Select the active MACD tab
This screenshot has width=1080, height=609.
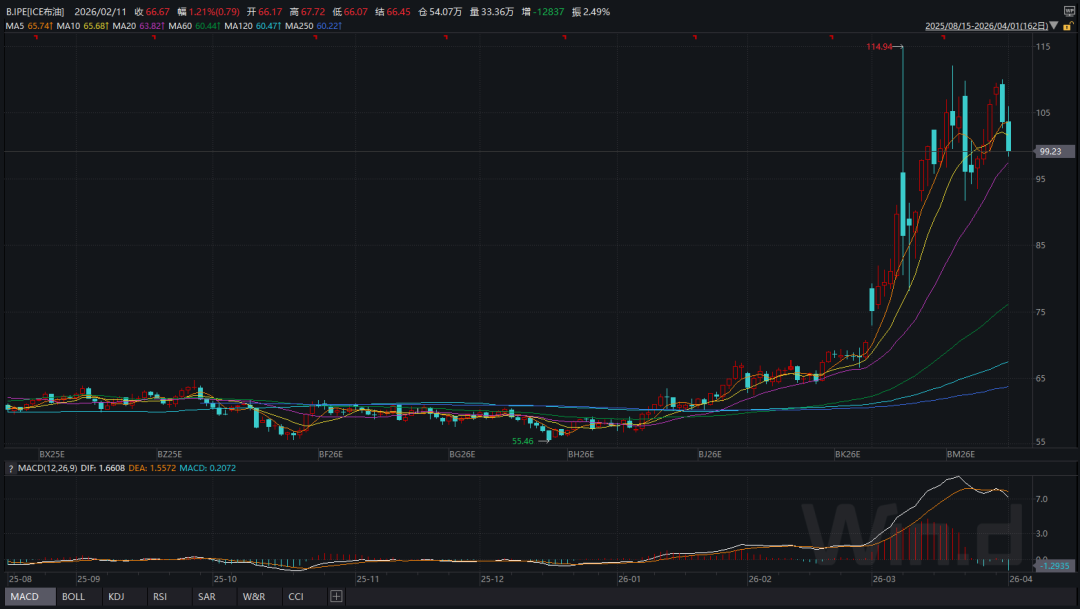coord(25,597)
